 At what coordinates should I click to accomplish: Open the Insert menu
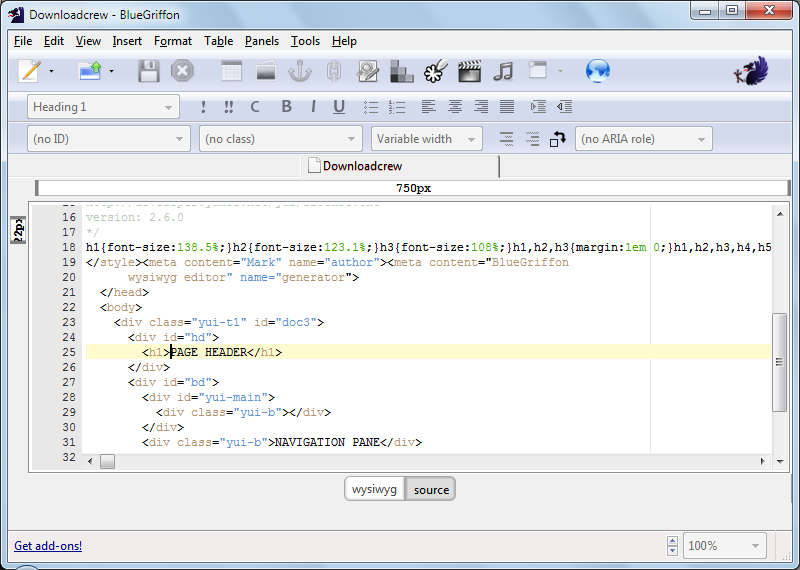[x=127, y=41]
